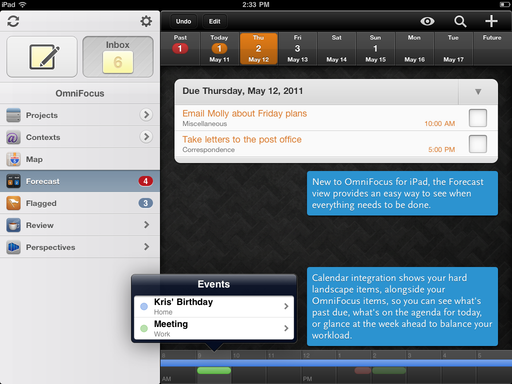Select the Past forecast tab
The image size is (512, 384).
(180, 49)
